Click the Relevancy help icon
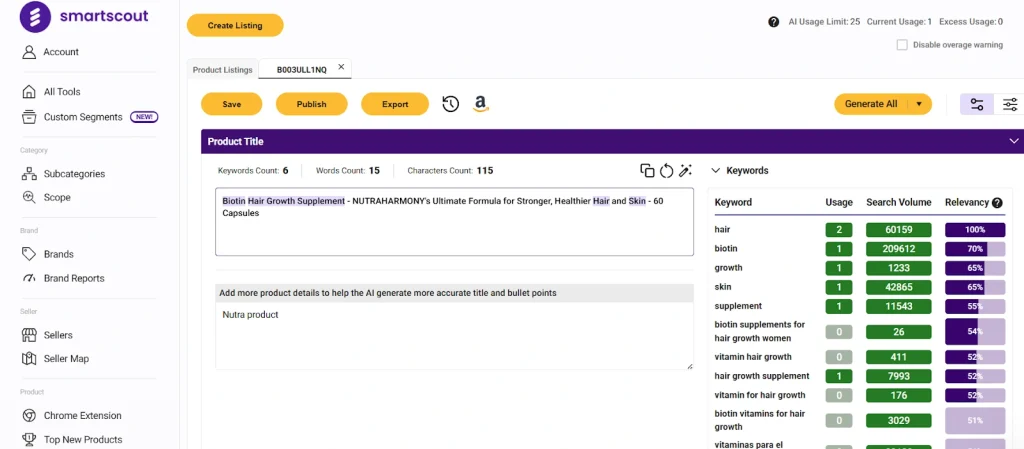The height and width of the screenshot is (449, 1024). tap(997, 203)
